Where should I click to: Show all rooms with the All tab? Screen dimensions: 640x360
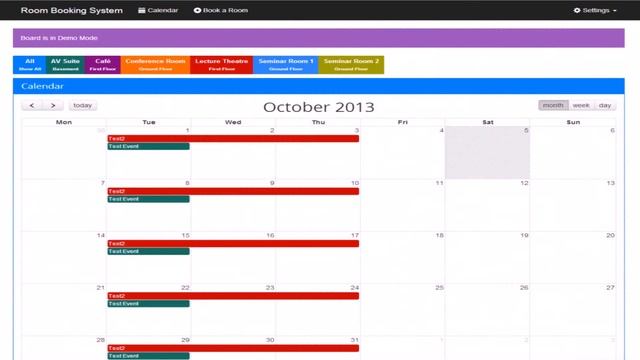click(30, 64)
